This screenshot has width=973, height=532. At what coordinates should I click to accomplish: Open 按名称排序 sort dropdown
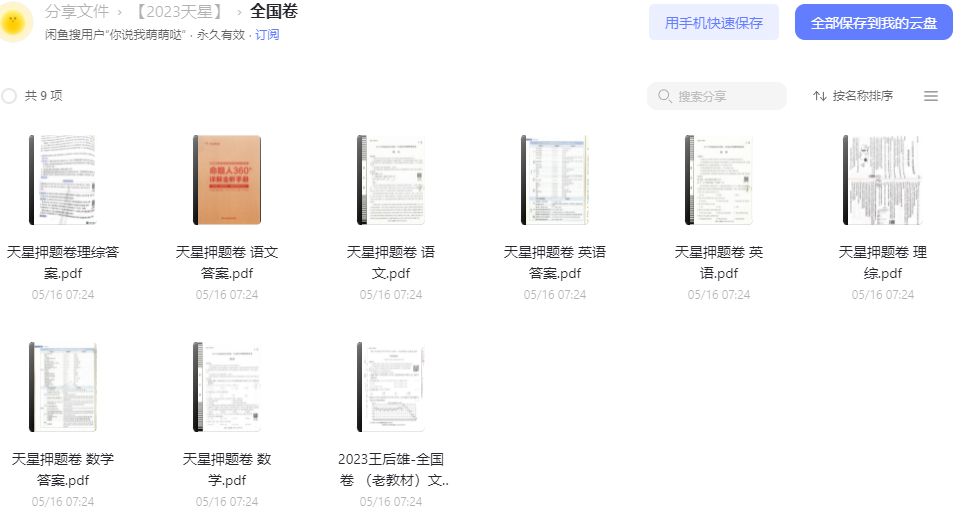pyautogui.click(x=853, y=96)
